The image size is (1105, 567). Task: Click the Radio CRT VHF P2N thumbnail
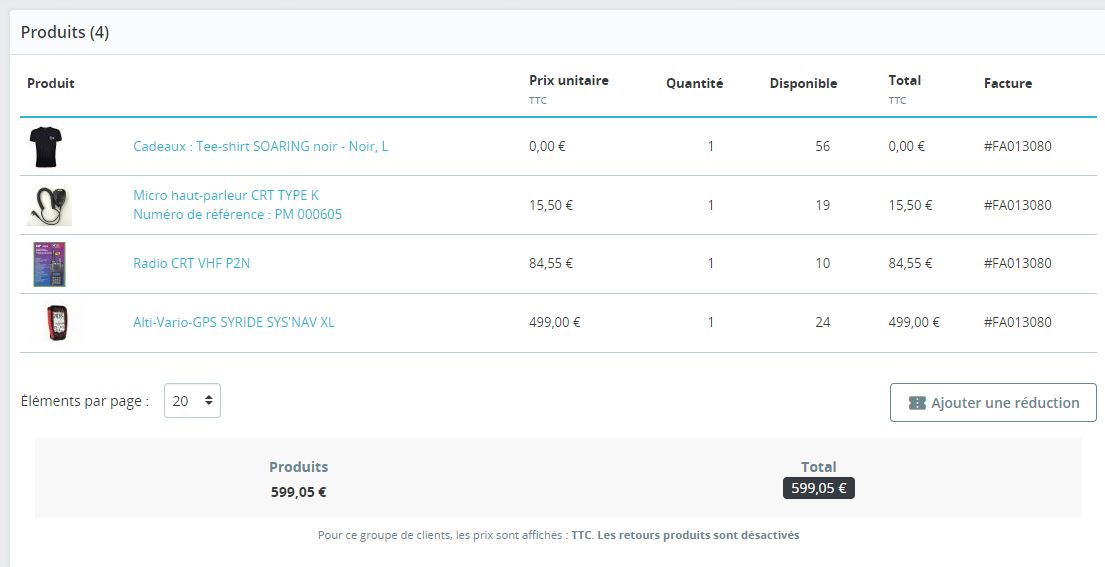coord(49,264)
